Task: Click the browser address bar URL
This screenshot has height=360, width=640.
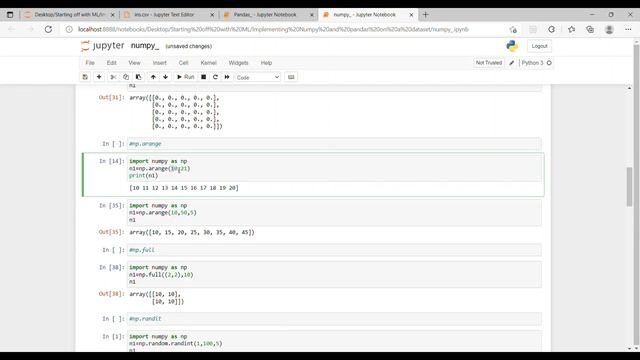Action: [273, 29]
